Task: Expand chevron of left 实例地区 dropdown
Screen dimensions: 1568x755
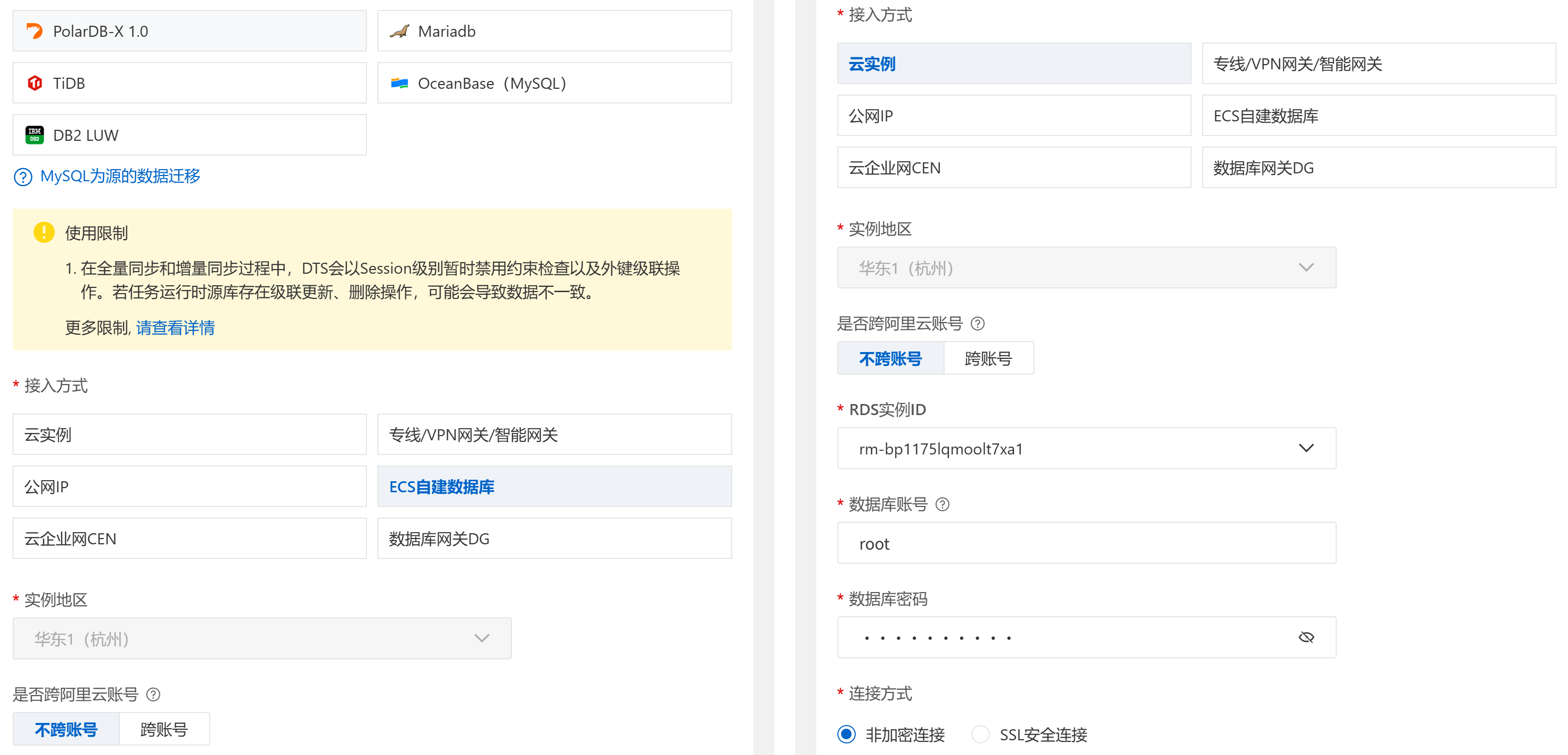Action: [481, 639]
